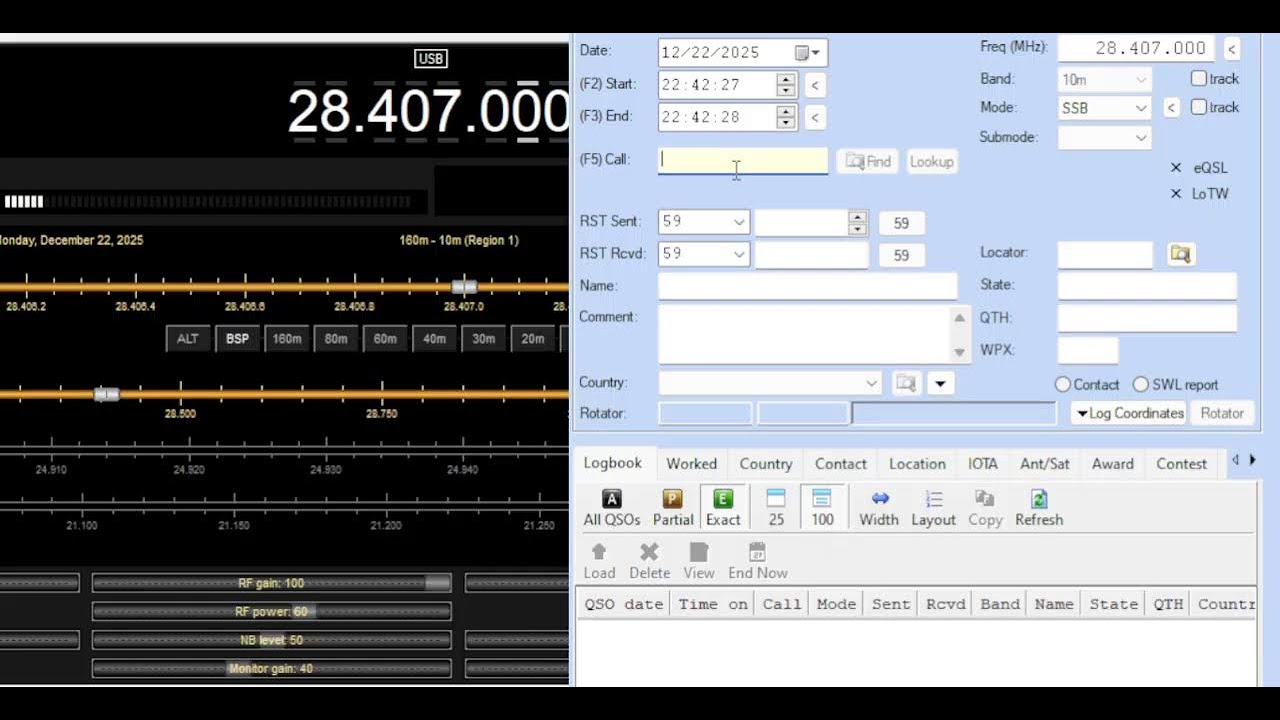Adjust the RF power slider

[271, 612]
